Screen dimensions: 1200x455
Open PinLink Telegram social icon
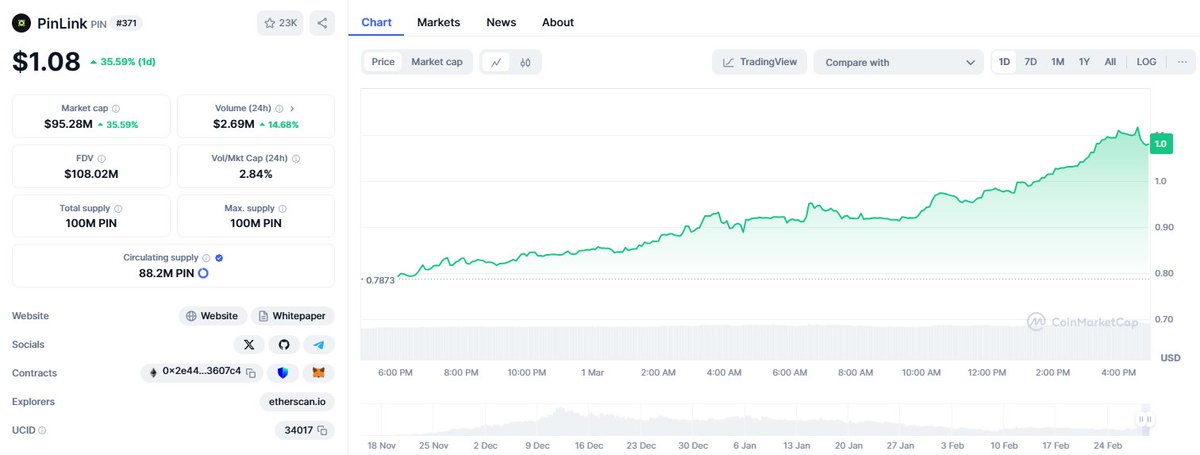click(x=319, y=344)
